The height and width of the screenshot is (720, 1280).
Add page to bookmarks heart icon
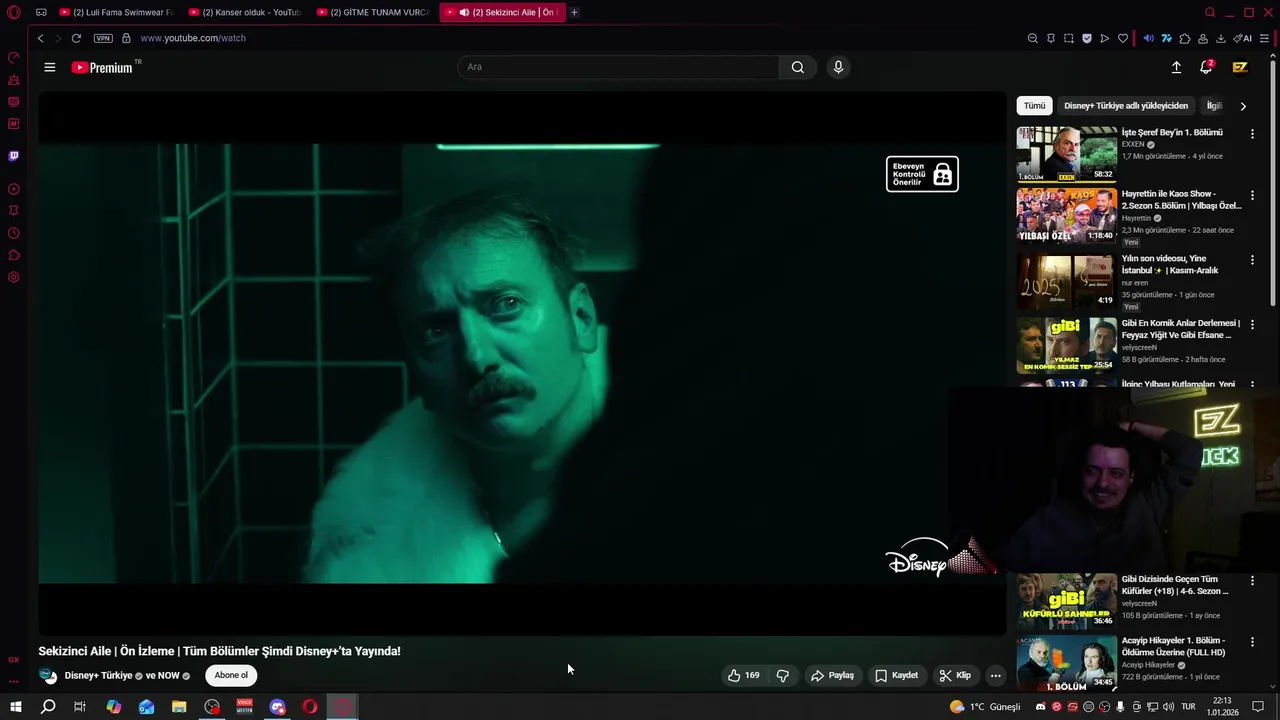point(1122,38)
